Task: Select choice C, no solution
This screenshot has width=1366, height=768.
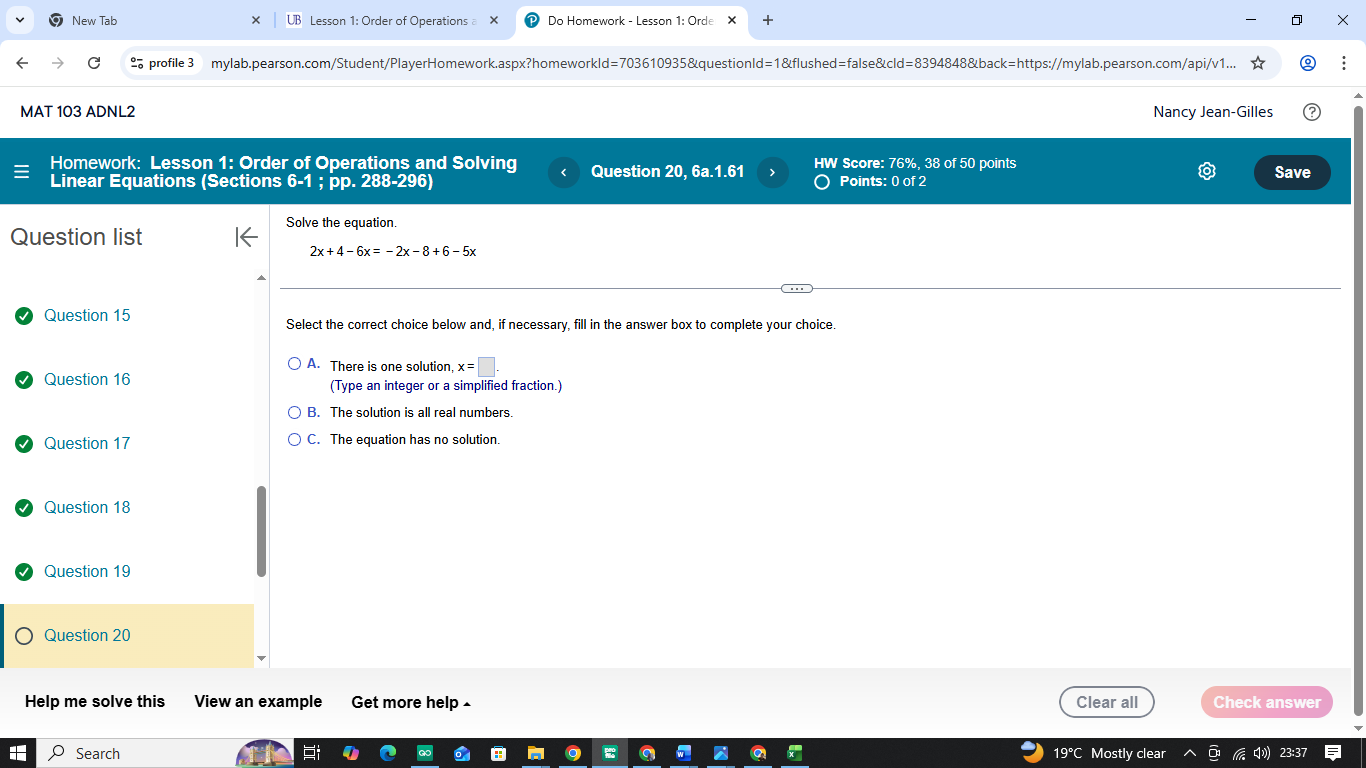Action: click(294, 439)
